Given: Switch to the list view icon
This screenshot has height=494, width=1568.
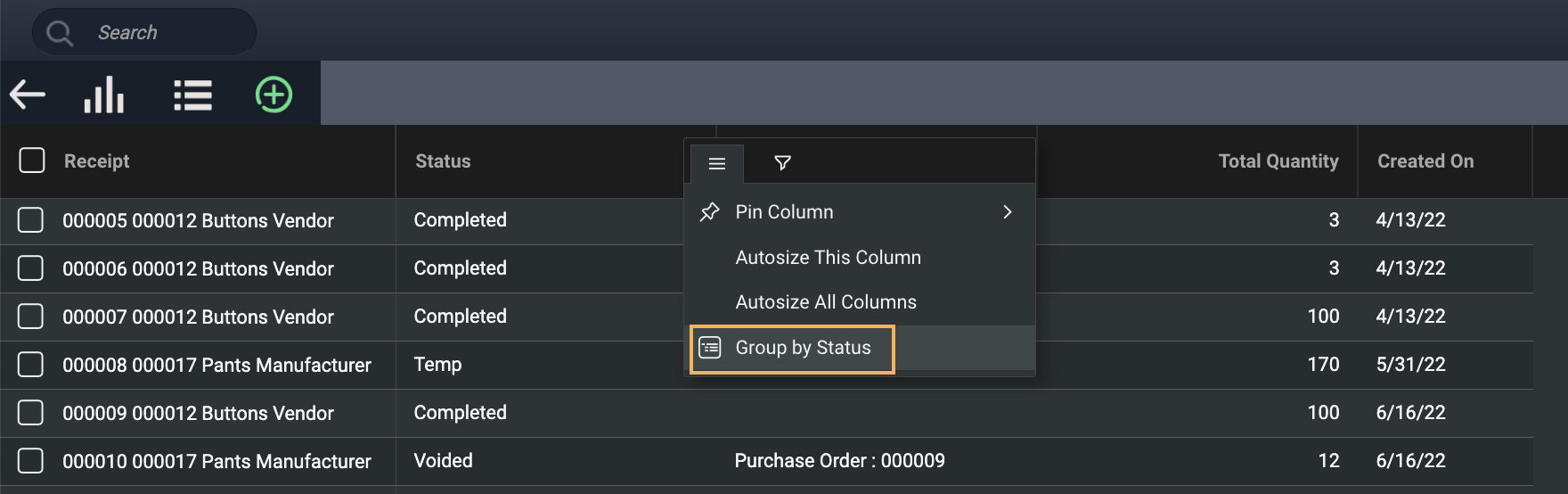Looking at the screenshot, I should (192, 95).
